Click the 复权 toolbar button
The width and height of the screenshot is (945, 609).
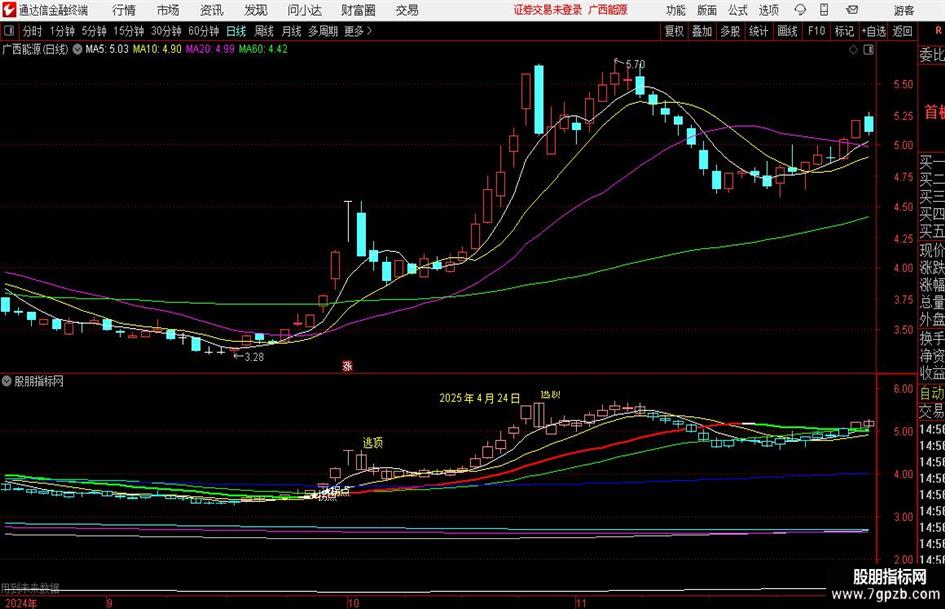pyautogui.click(x=674, y=31)
